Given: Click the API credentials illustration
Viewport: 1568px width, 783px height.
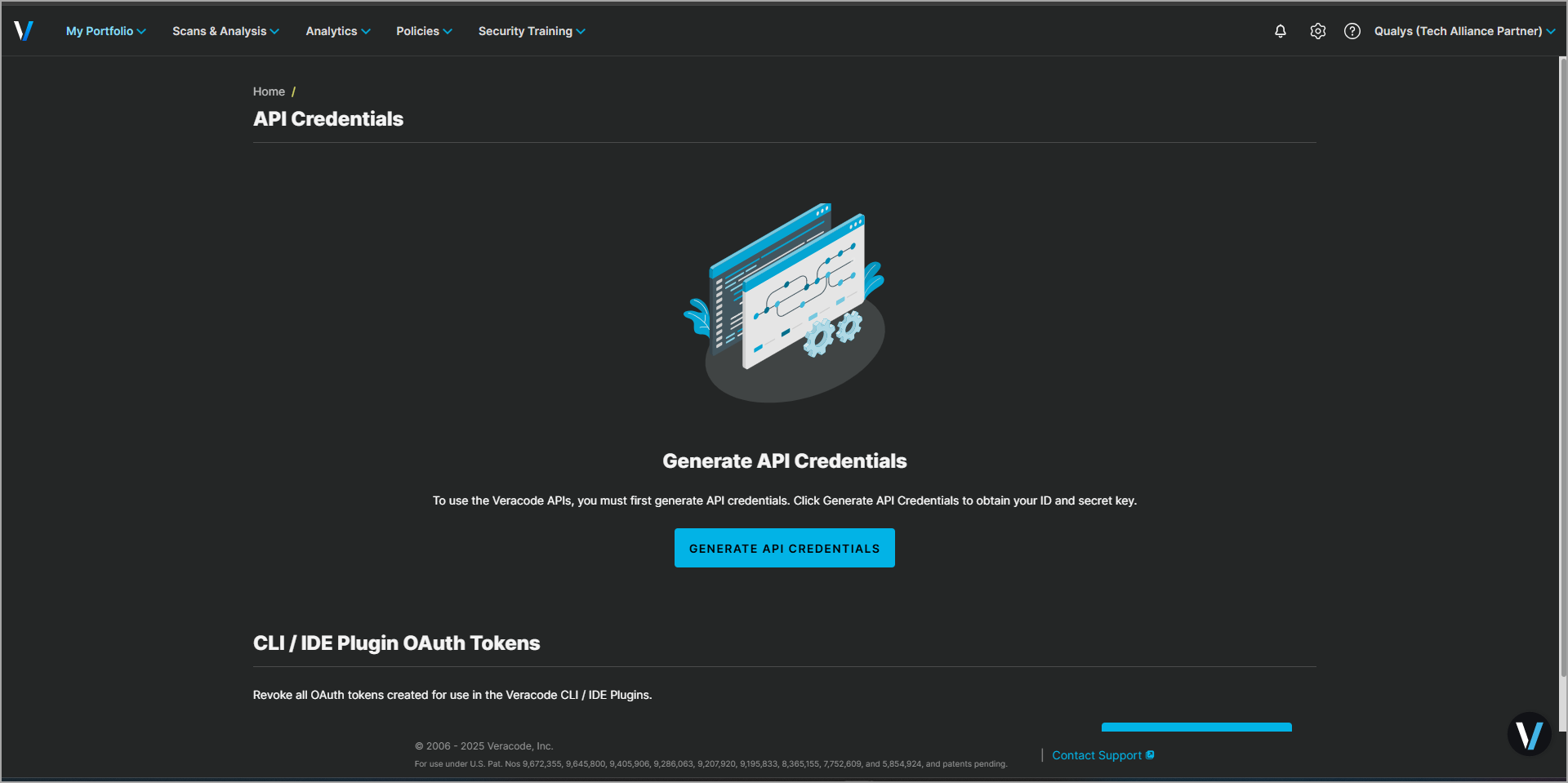Looking at the screenshot, I should [785, 303].
